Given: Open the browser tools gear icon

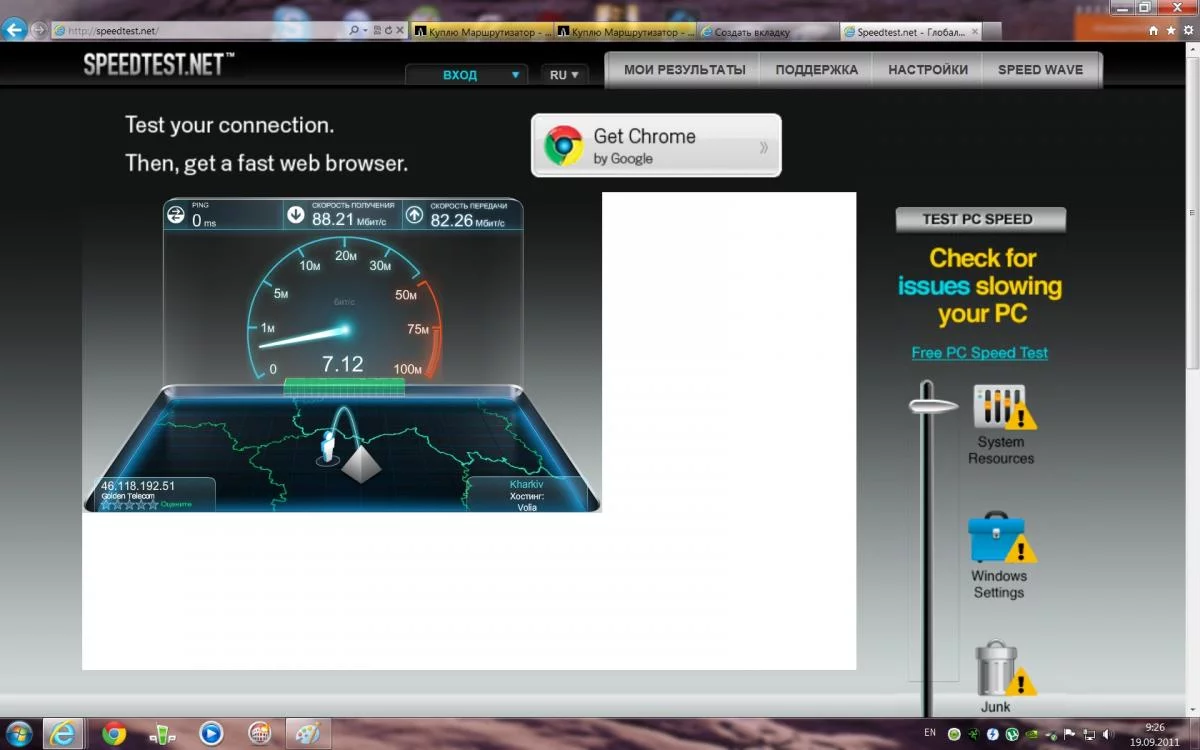Looking at the screenshot, I should tap(1187, 31).
